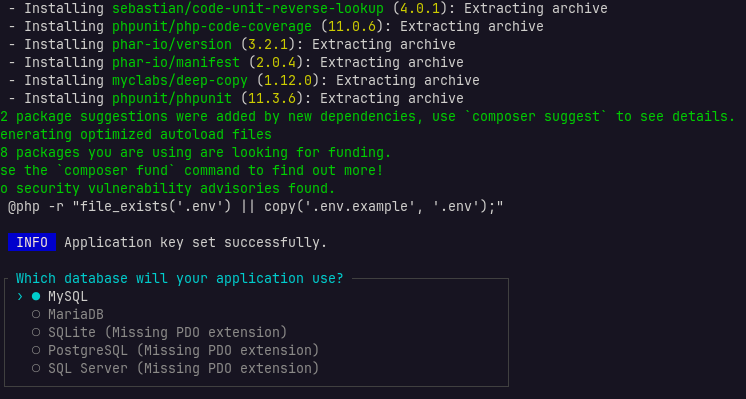Choose the MariaDB radio option
This screenshot has height=399, width=746.
[x=36, y=314]
